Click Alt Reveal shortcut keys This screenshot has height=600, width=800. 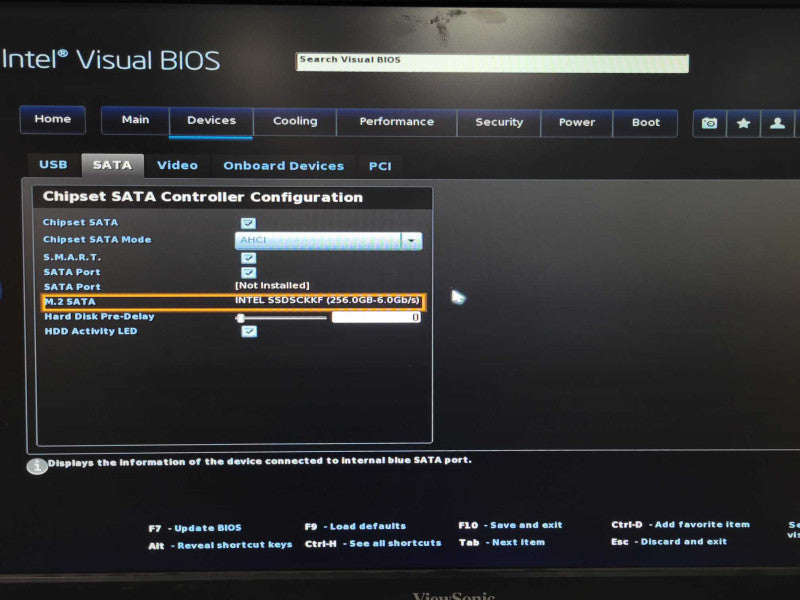click(x=220, y=545)
